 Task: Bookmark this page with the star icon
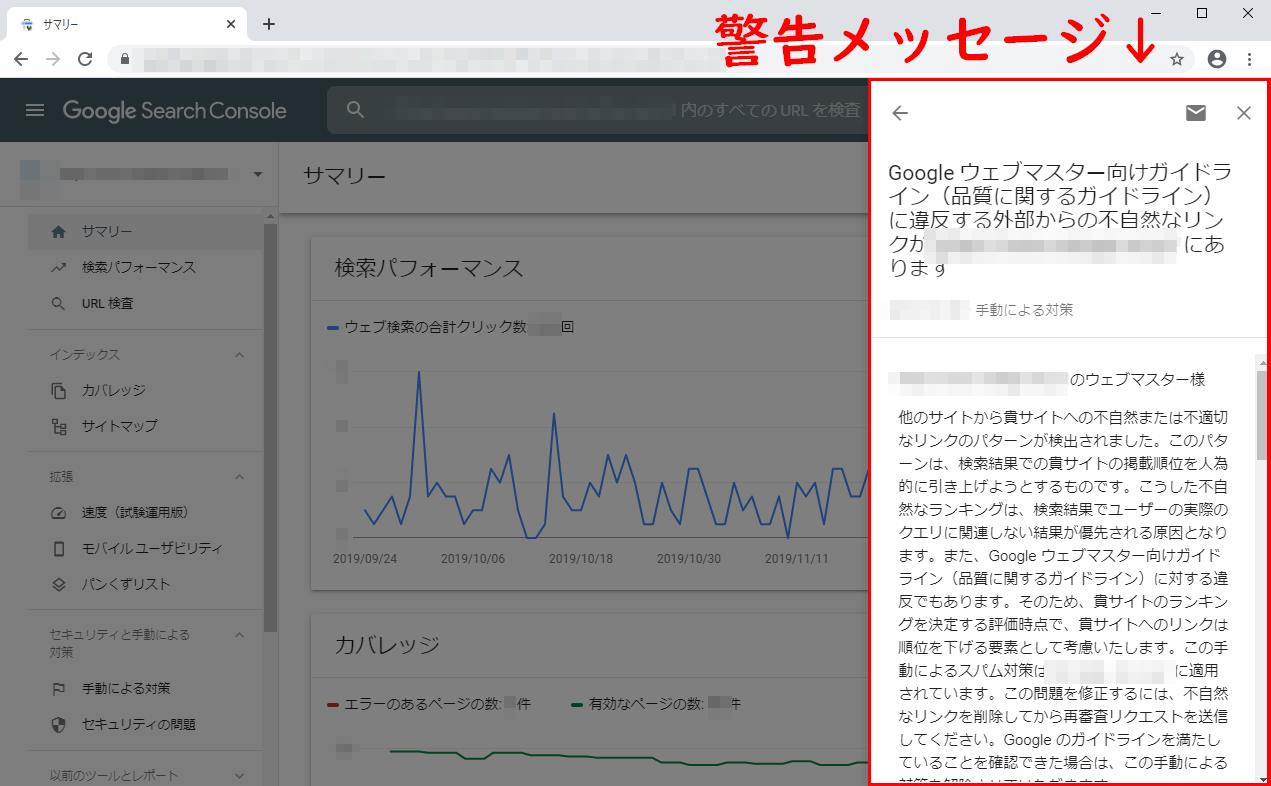pyautogui.click(x=1177, y=59)
